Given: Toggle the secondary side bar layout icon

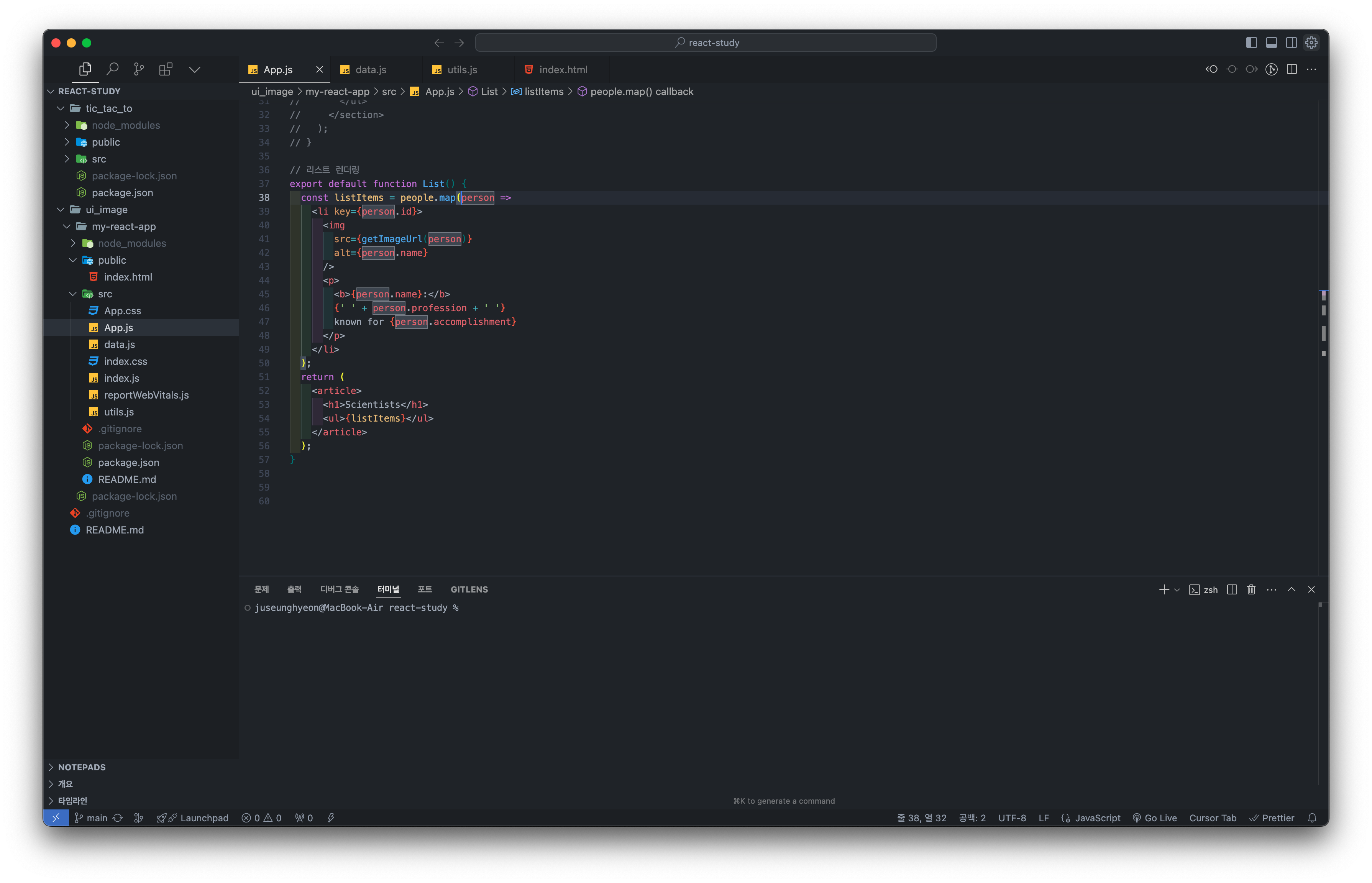Looking at the screenshot, I should pyautogui.click(x=1291, y=43).
